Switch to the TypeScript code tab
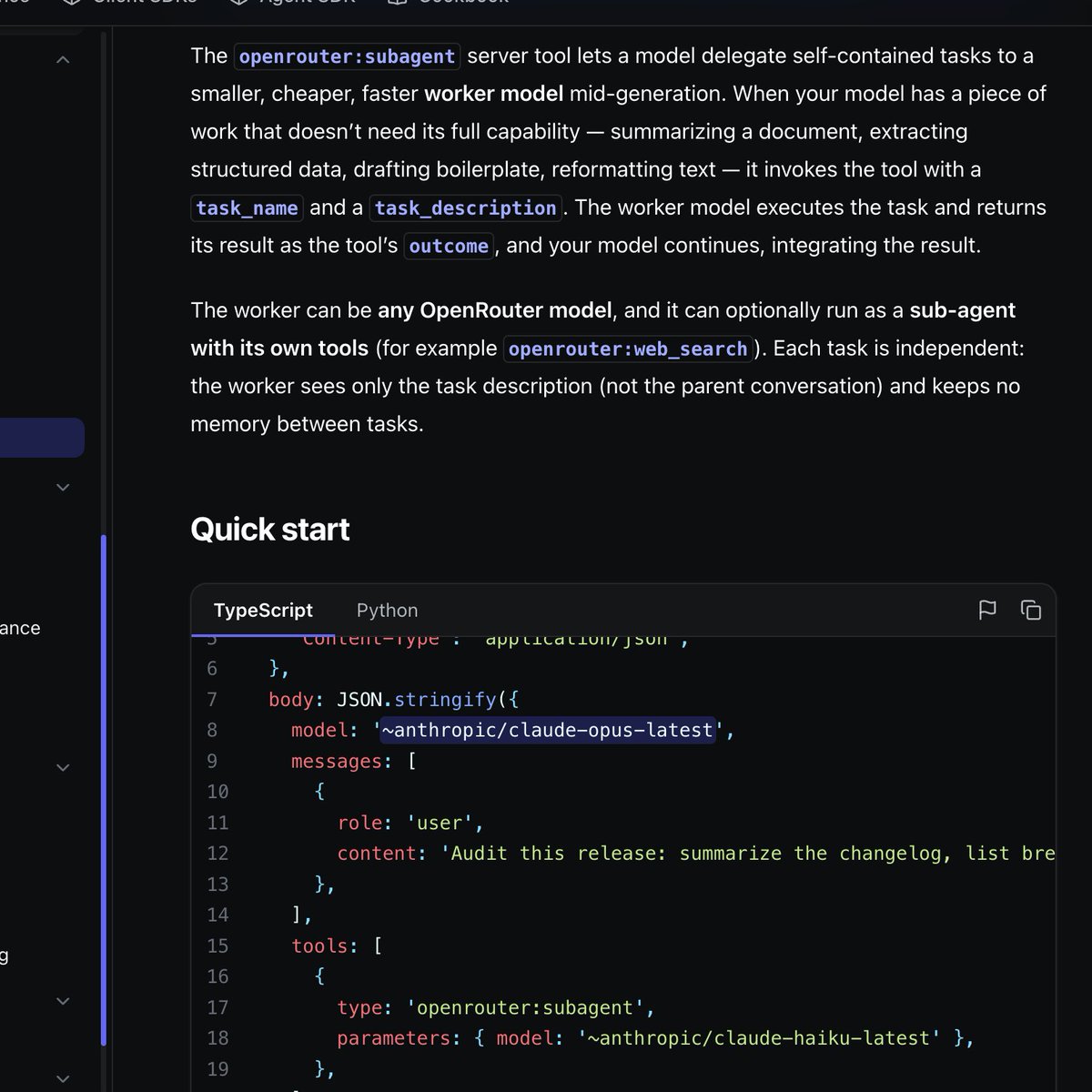The image size is (1092, 1092). [x=263, y=611]
